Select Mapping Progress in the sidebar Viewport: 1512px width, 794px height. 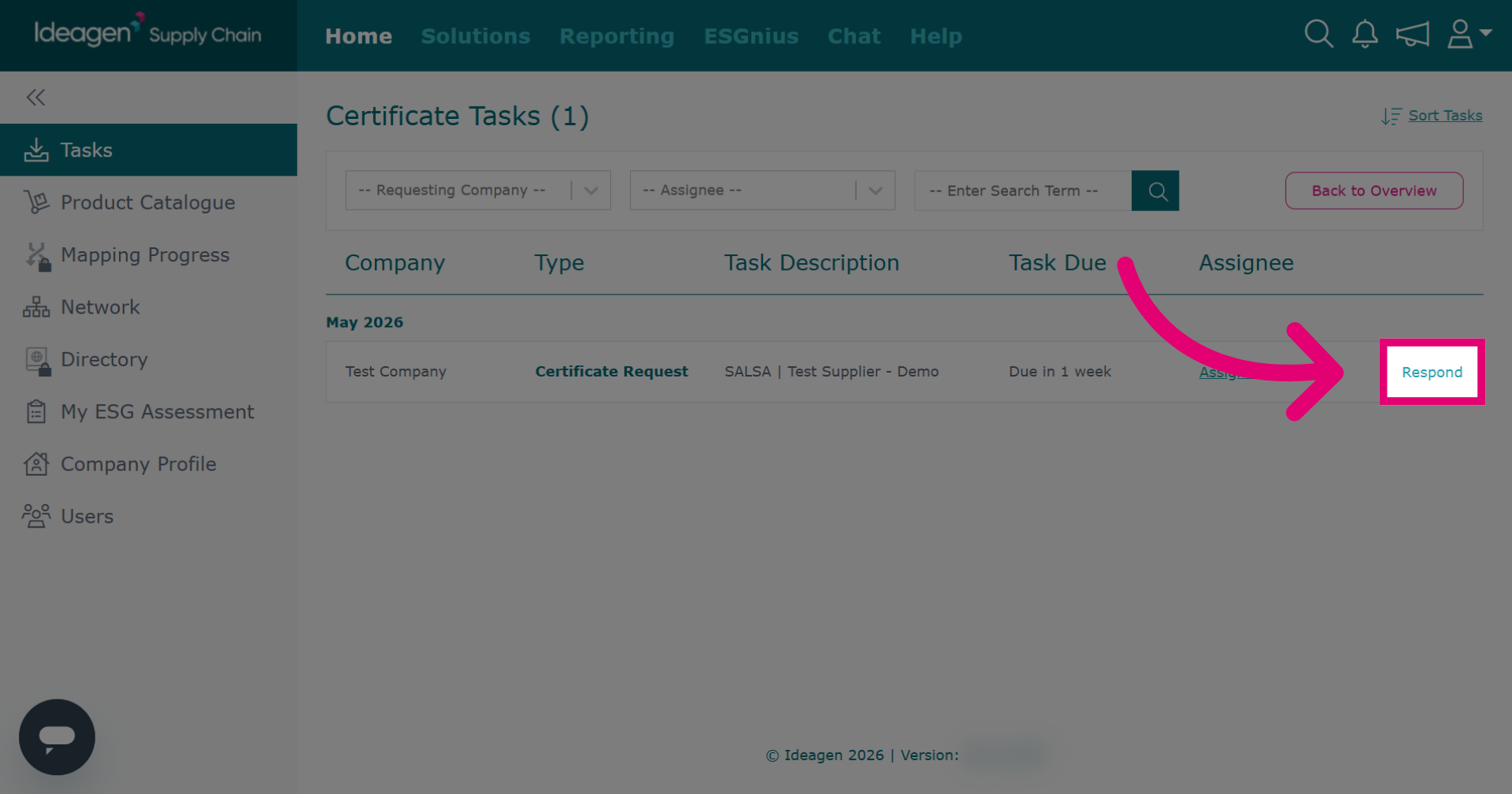(148, 255)
